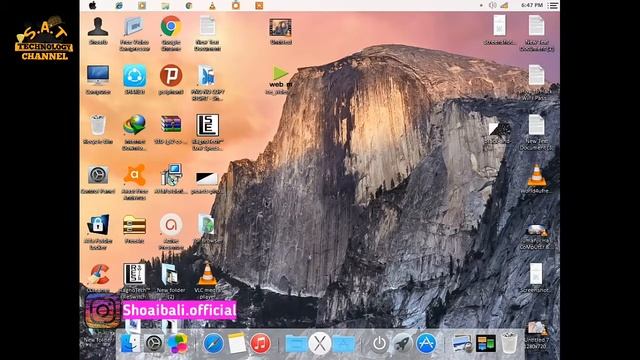Image resolution: width=640 pixels, height=360 pixels.
Task: Open the Untitled 7 1280x720 desktop file
Action: 536,329
